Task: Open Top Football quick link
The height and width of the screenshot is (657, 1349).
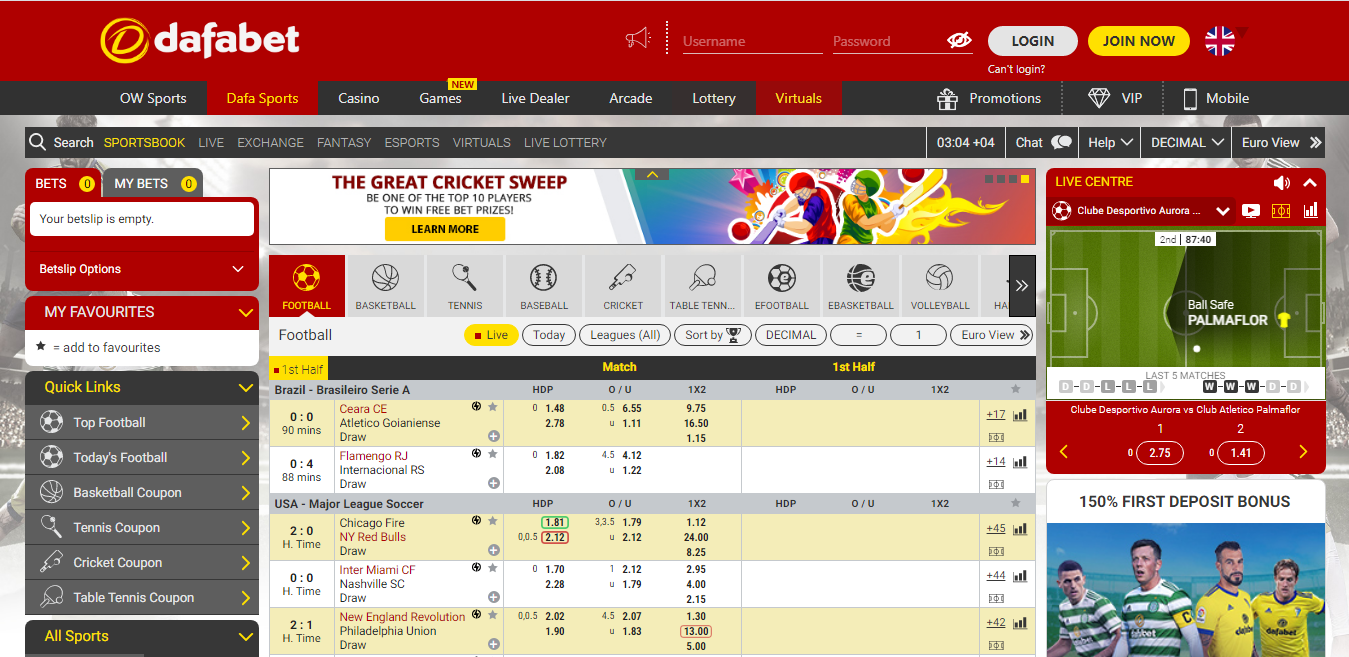Action: coord(142,423)
